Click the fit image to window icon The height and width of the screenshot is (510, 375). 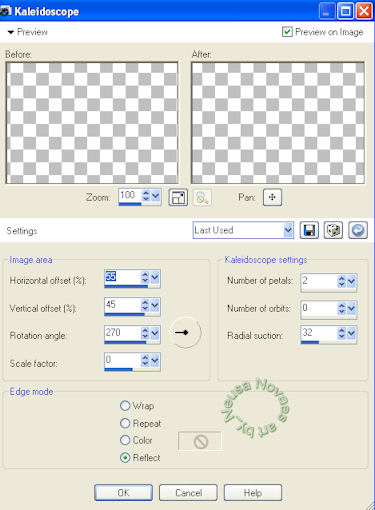tap(178, 197)
